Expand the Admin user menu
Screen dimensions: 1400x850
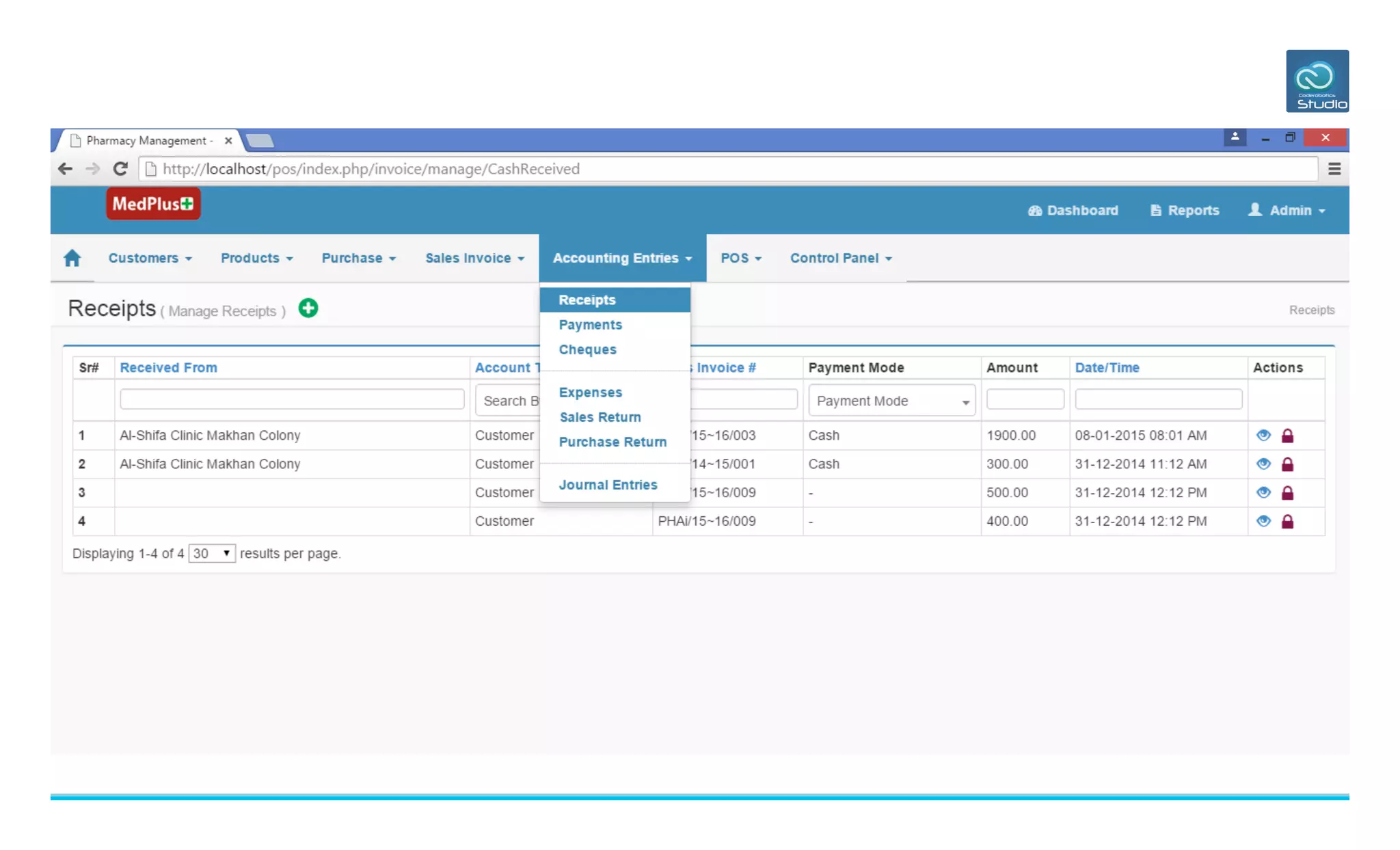(1287, 211)
